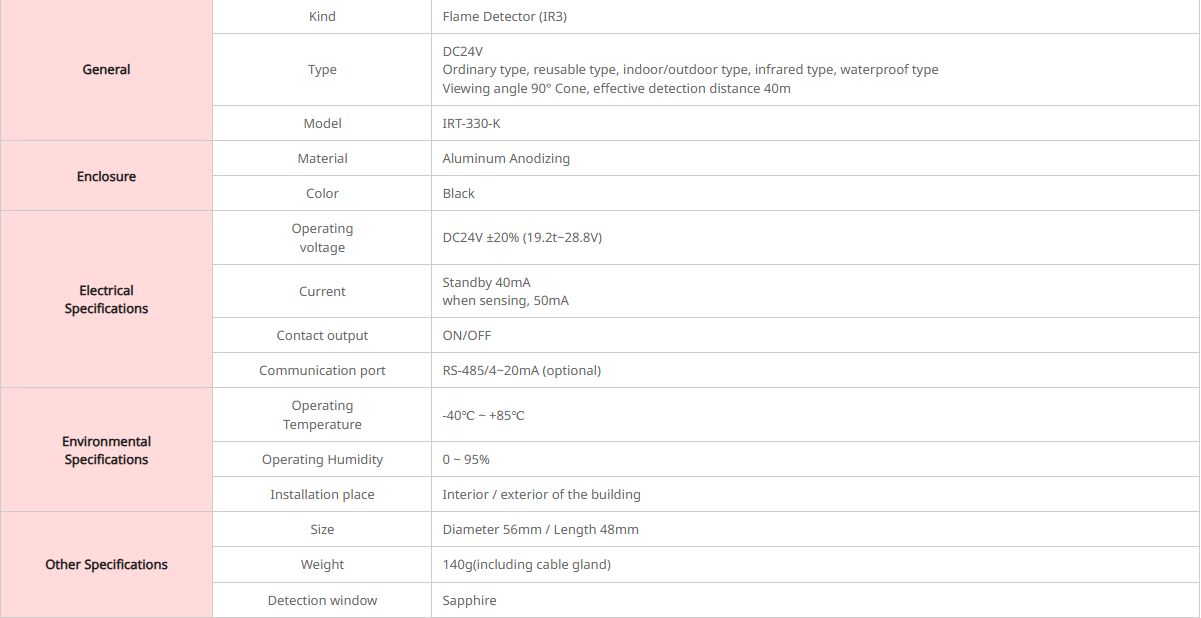This screenshot has height=618, width=1201.
Task: Select the Black color value cell
Action: coord(459,194)
